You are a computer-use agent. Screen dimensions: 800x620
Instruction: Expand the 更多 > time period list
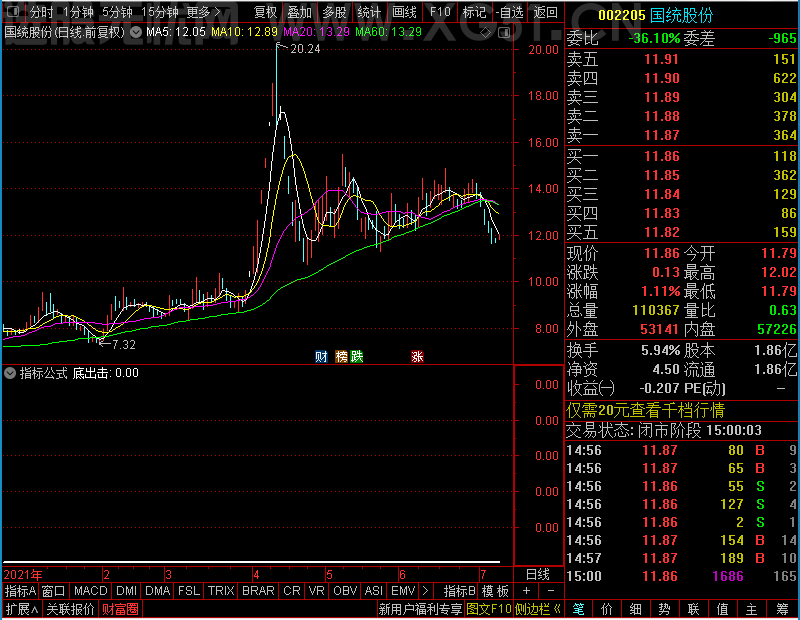tap(204, 12)
